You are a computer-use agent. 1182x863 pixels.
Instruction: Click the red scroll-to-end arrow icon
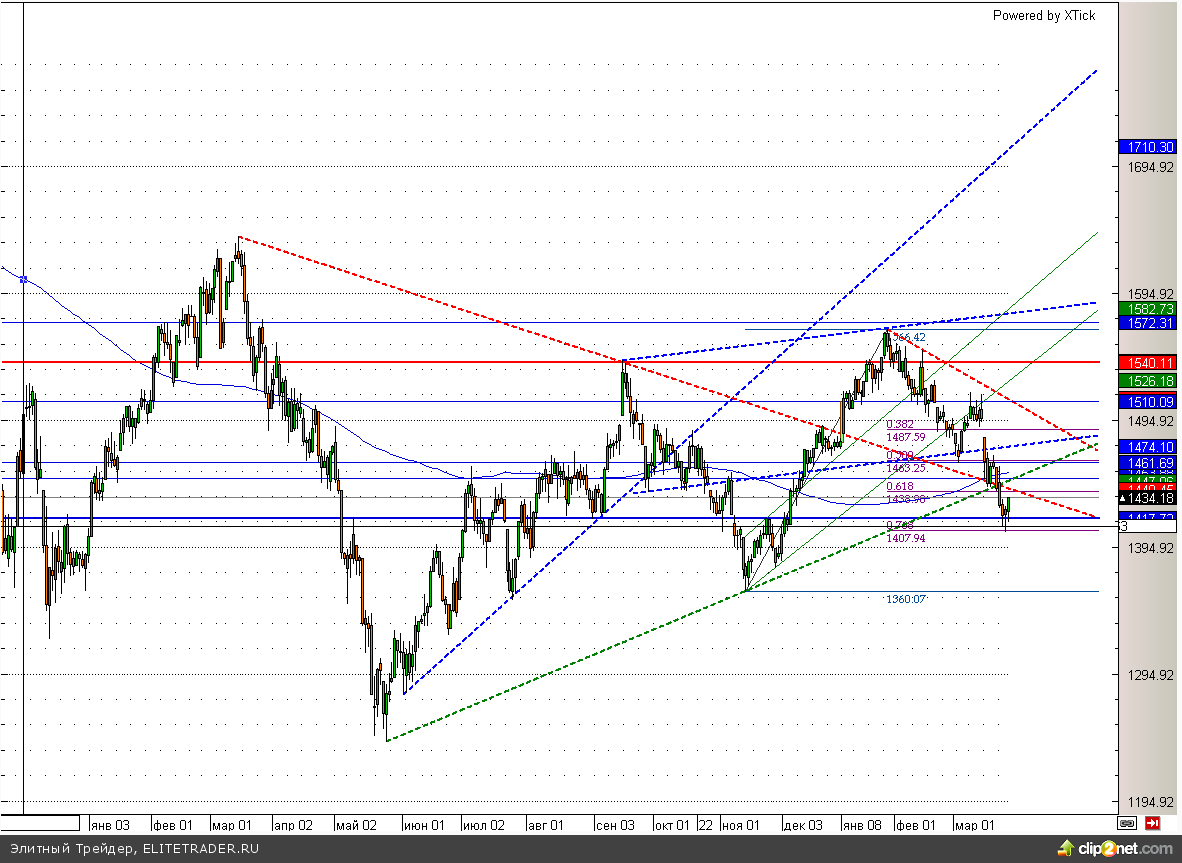tap(1152, 823)
